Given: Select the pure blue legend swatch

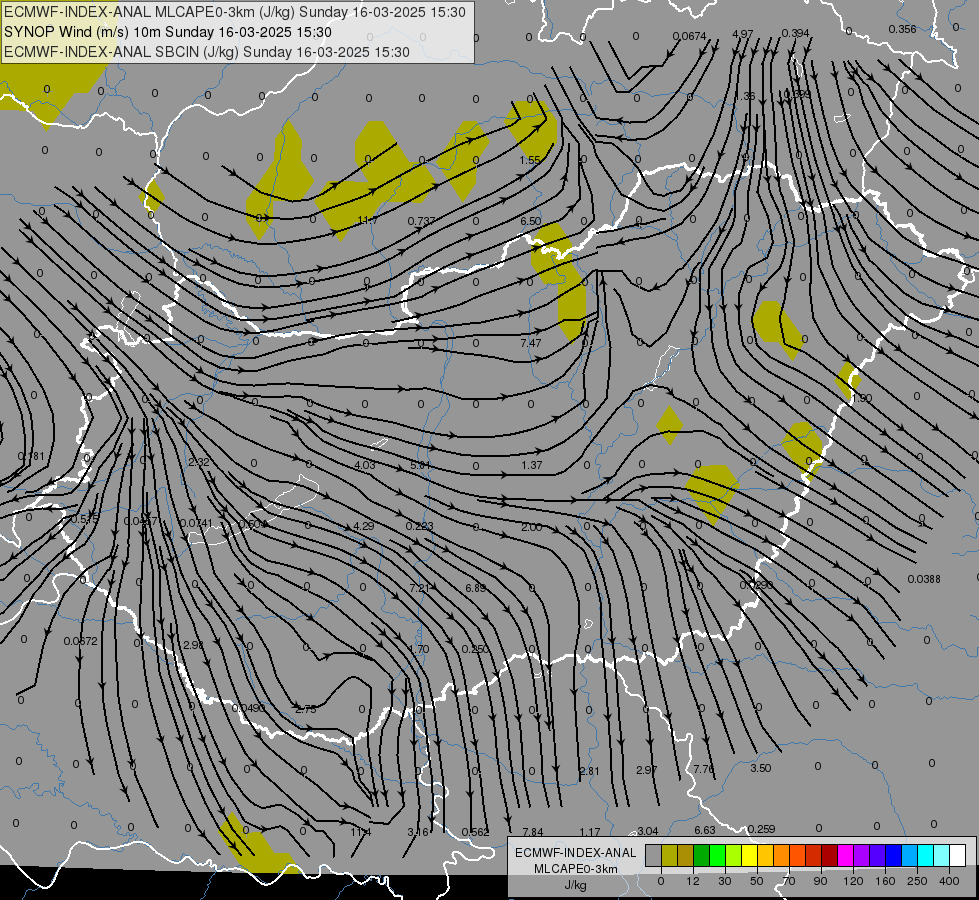Looking at the screenshot, I should (894, 855).
